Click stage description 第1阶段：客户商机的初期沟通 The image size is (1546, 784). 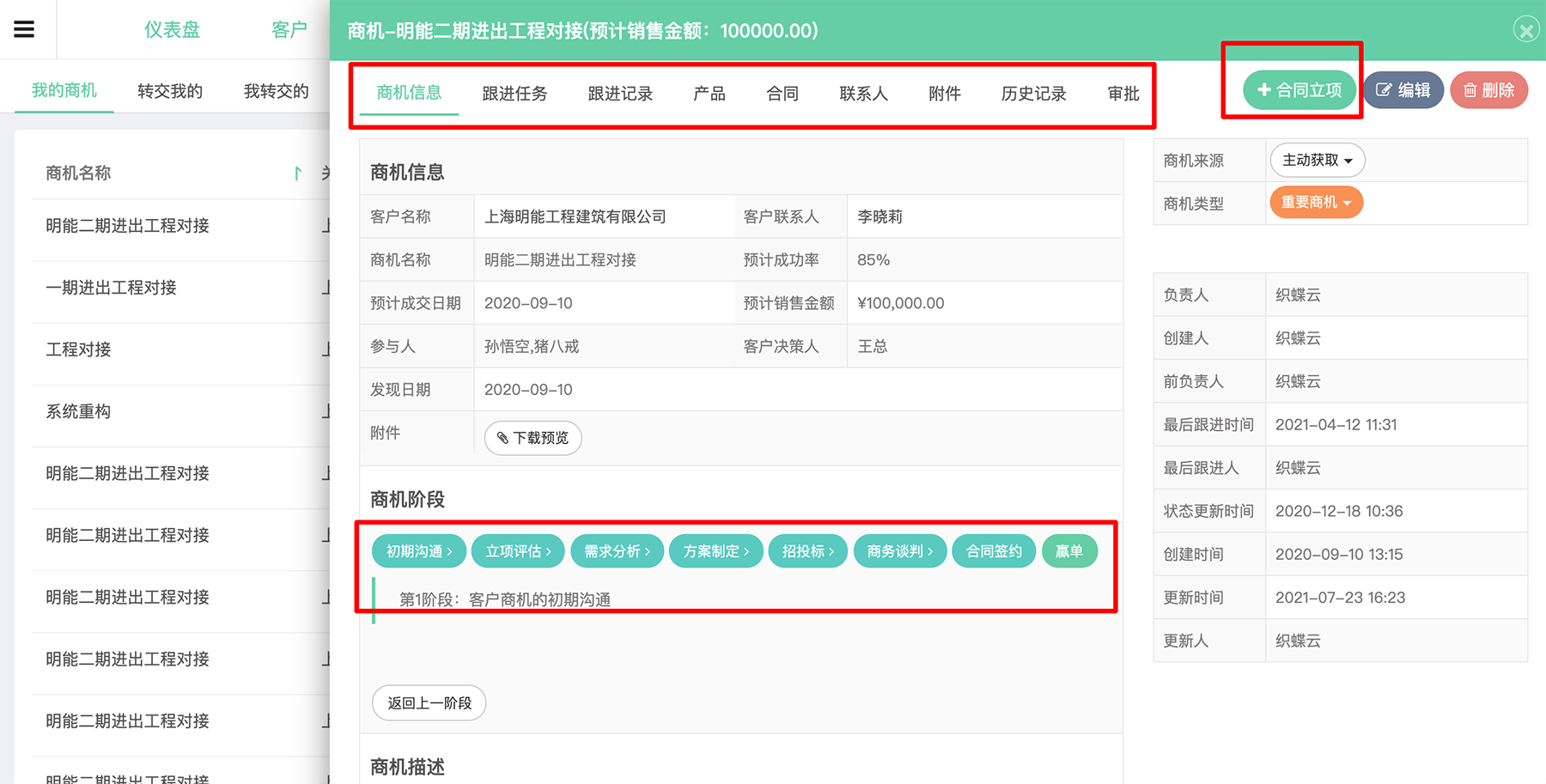[x=505, y=599]
